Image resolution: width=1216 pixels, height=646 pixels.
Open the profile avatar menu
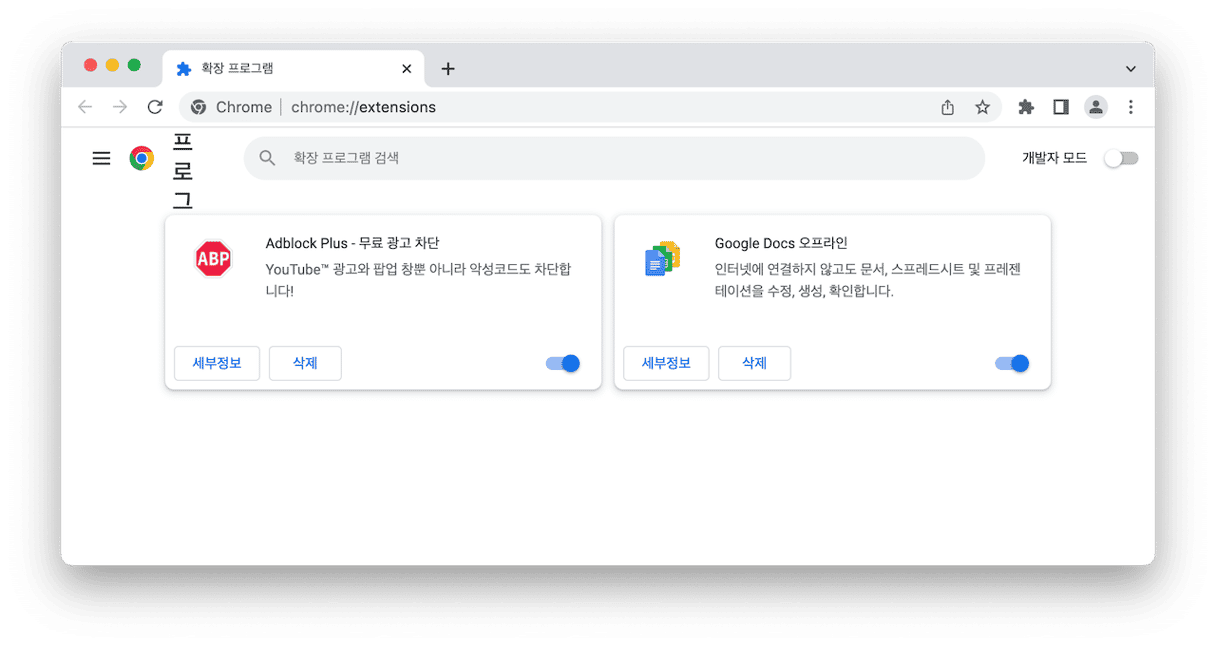click(1096, 107)
